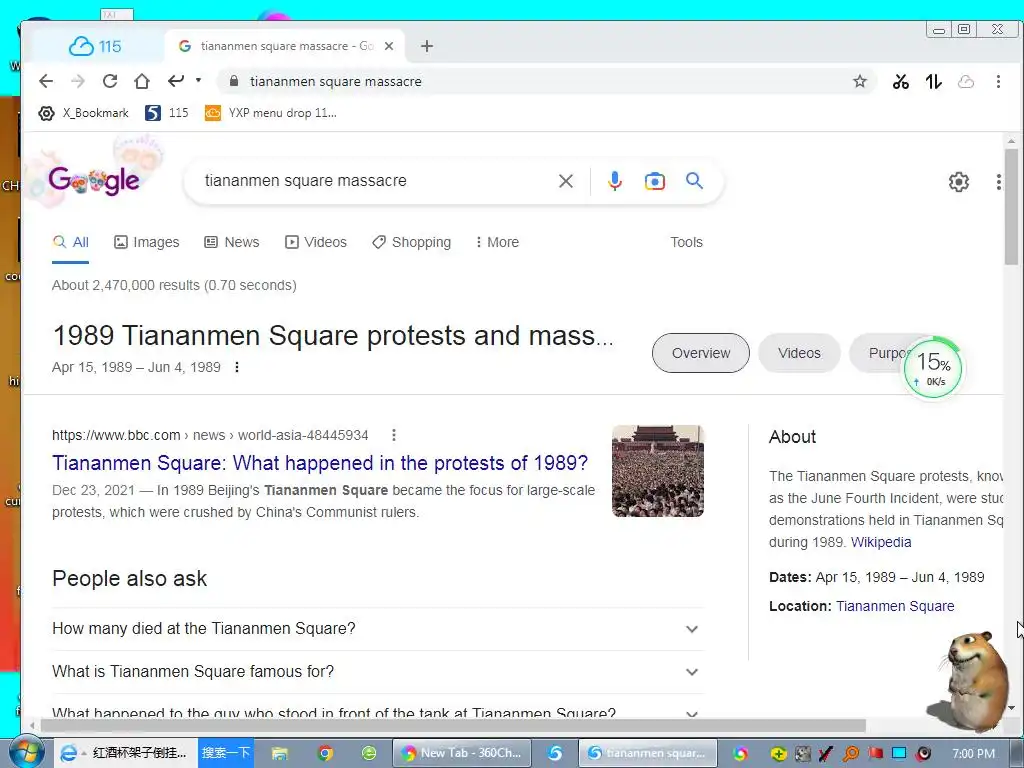The image size is (1024, 768).
Task: Click the results count text 'About 2,470,000 results'
Action: pyautogui.click(x=126, y=285)
